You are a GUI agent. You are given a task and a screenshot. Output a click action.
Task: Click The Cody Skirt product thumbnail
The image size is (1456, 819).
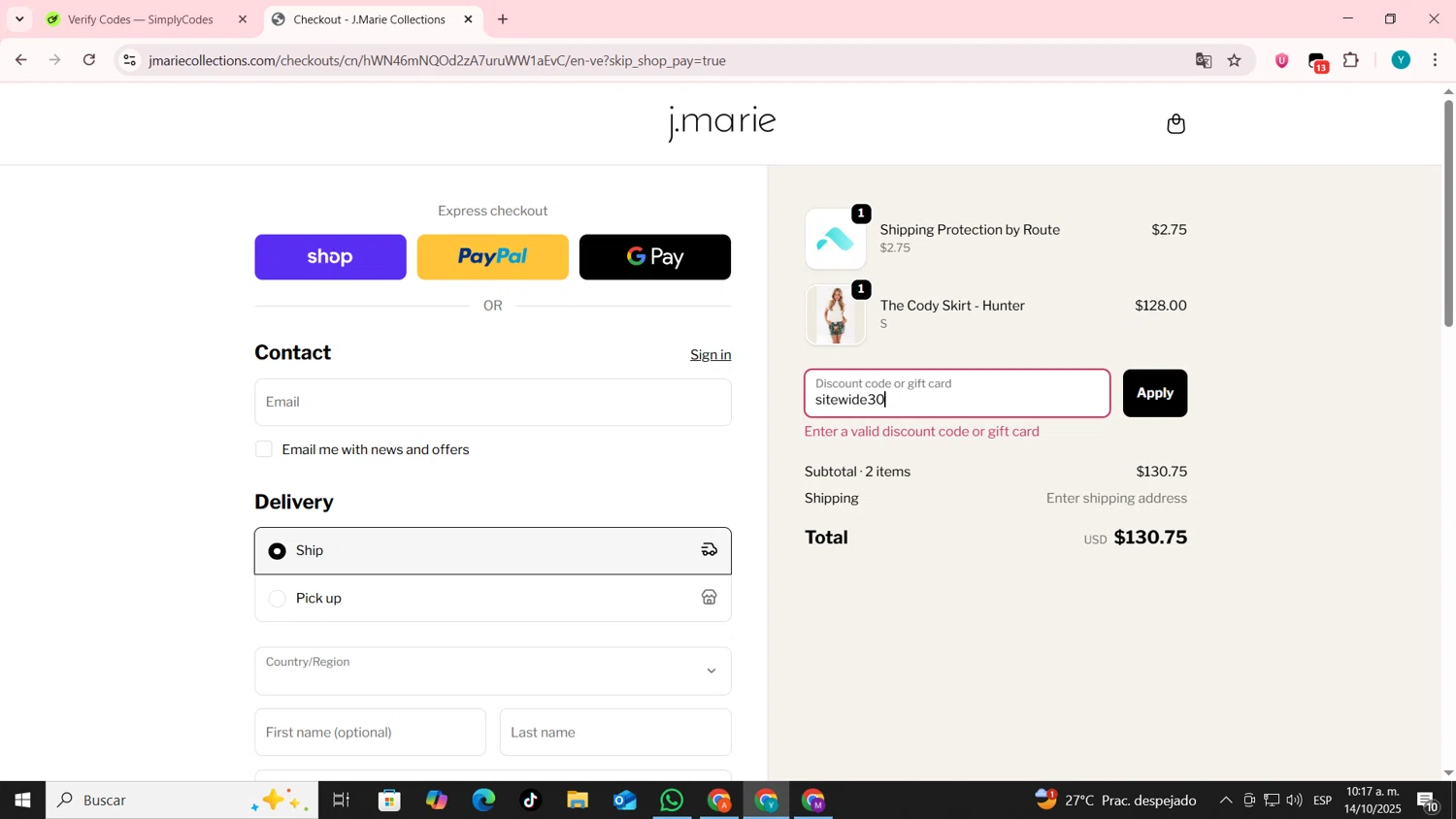click(836, 314)
